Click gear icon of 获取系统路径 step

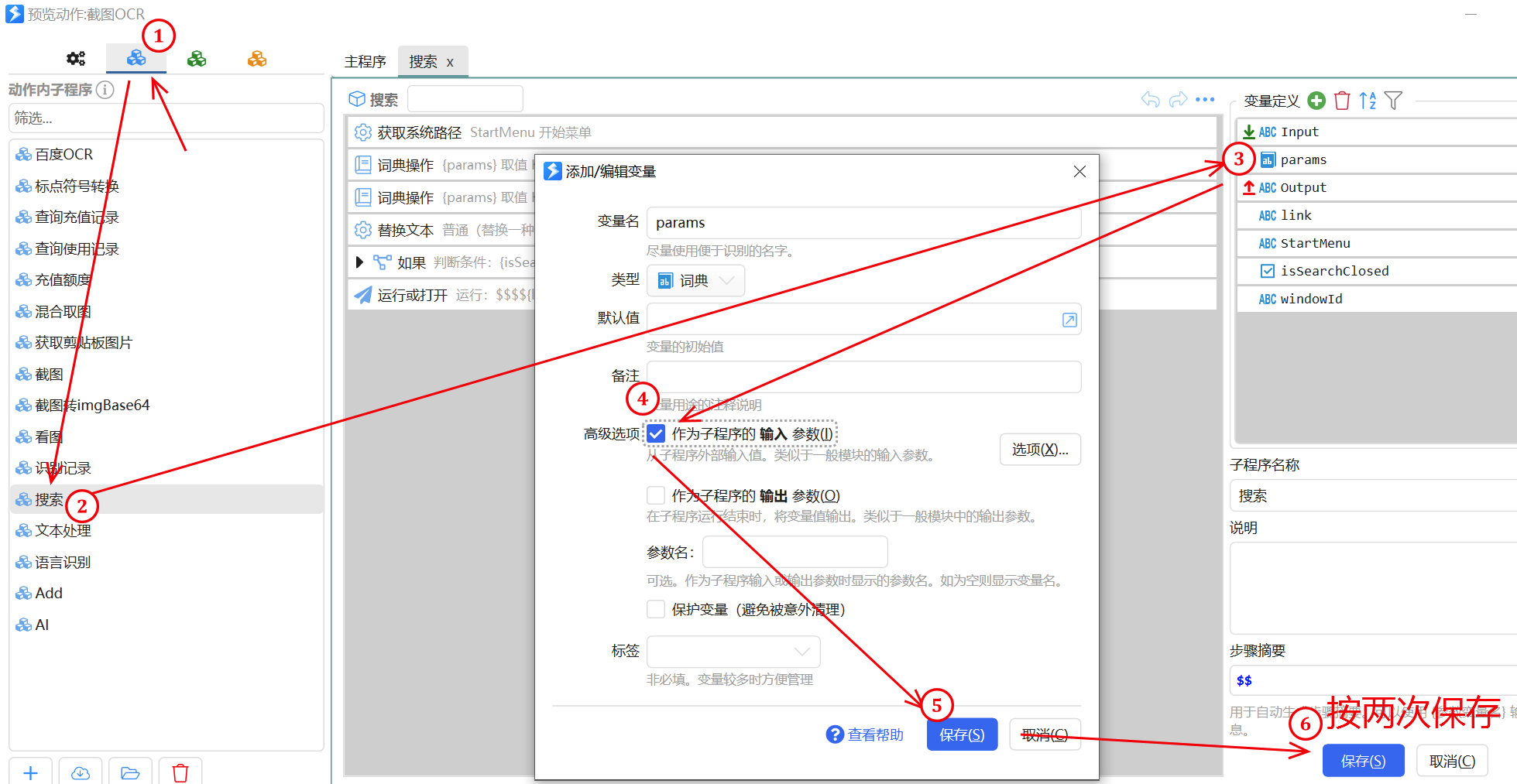pyautogui.click(x=362, y=132)
